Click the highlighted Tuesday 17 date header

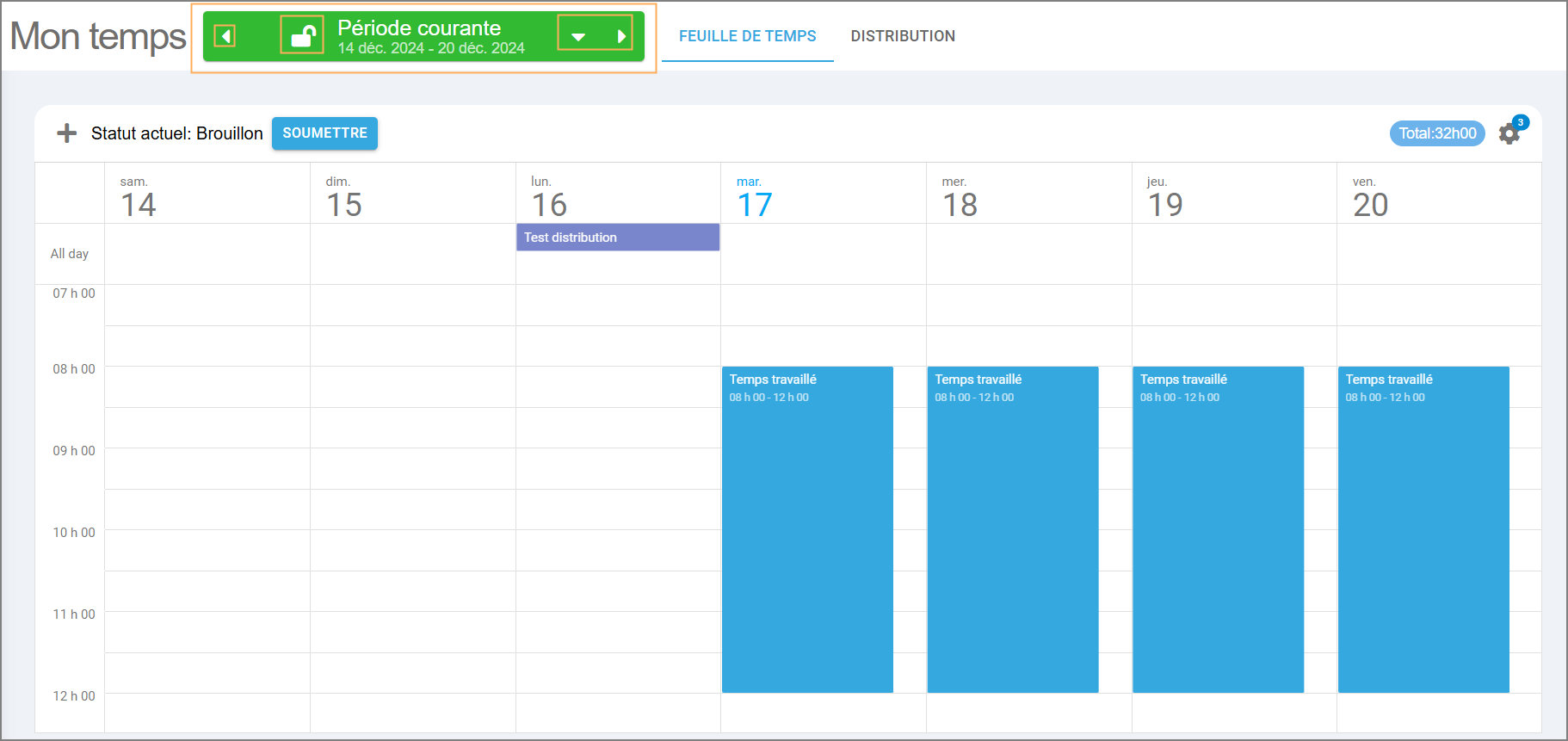pos(824,194)
